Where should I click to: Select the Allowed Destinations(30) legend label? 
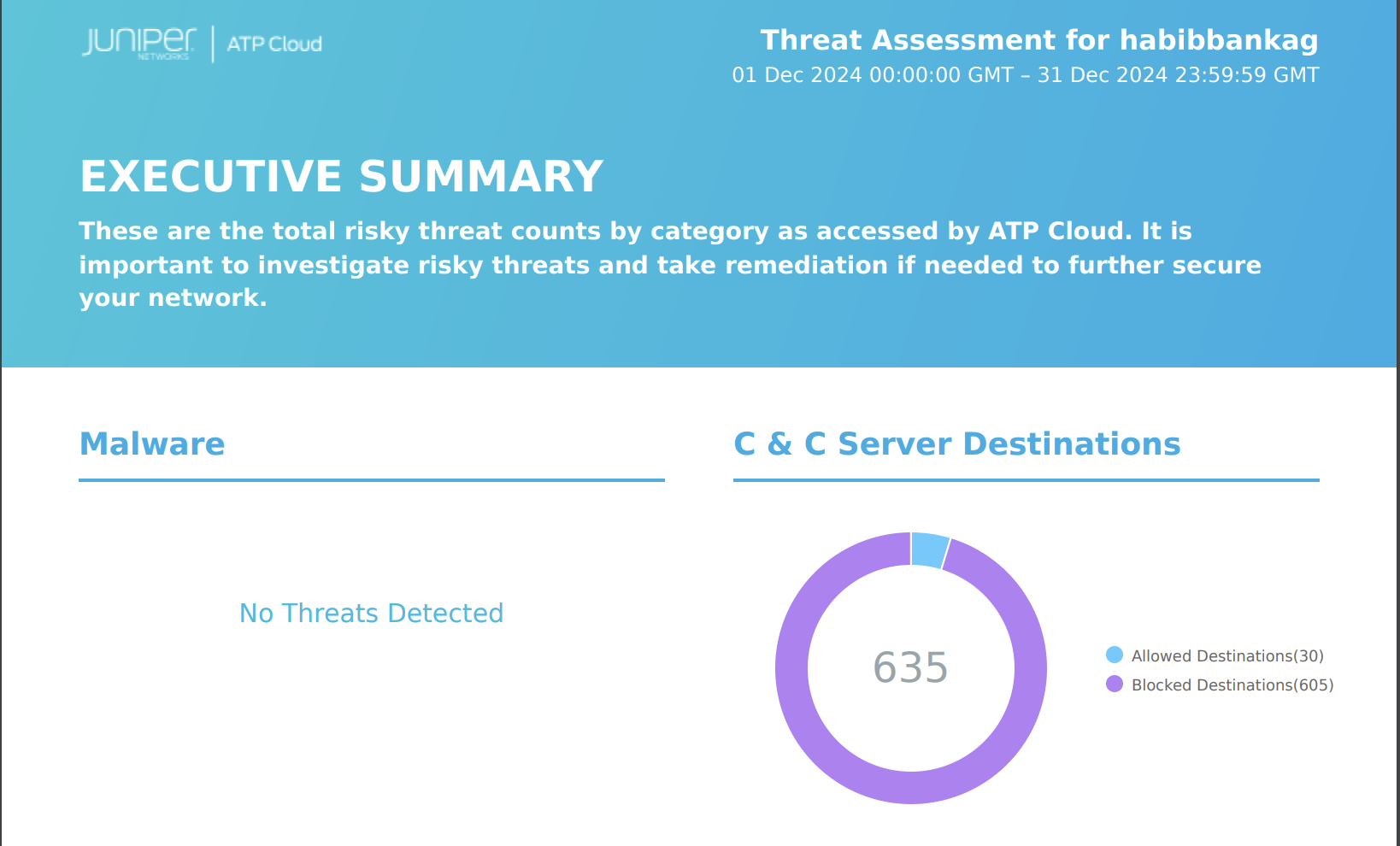[1227, 655]
